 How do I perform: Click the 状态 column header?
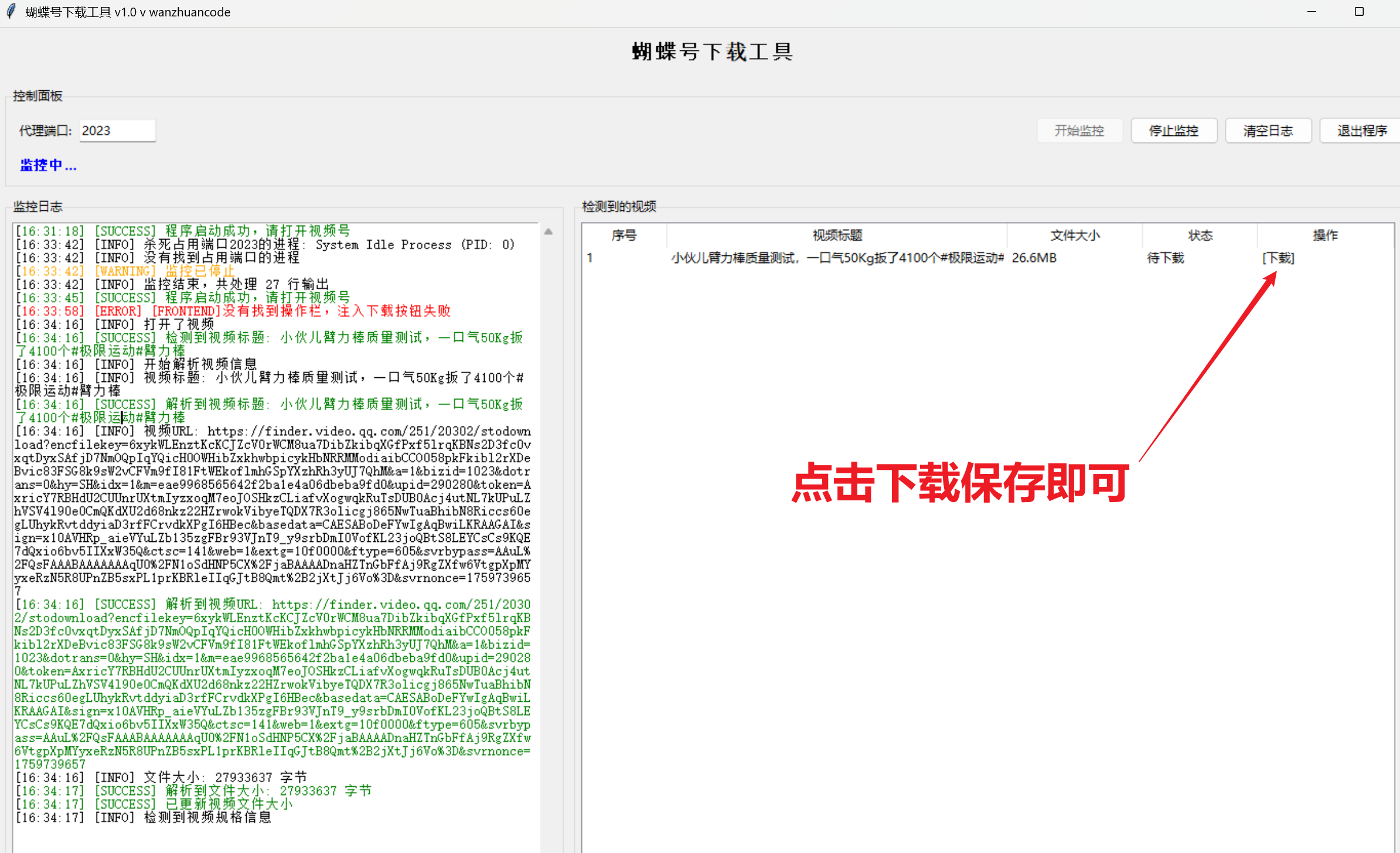pyautogui.click(x=1200, y=236)
